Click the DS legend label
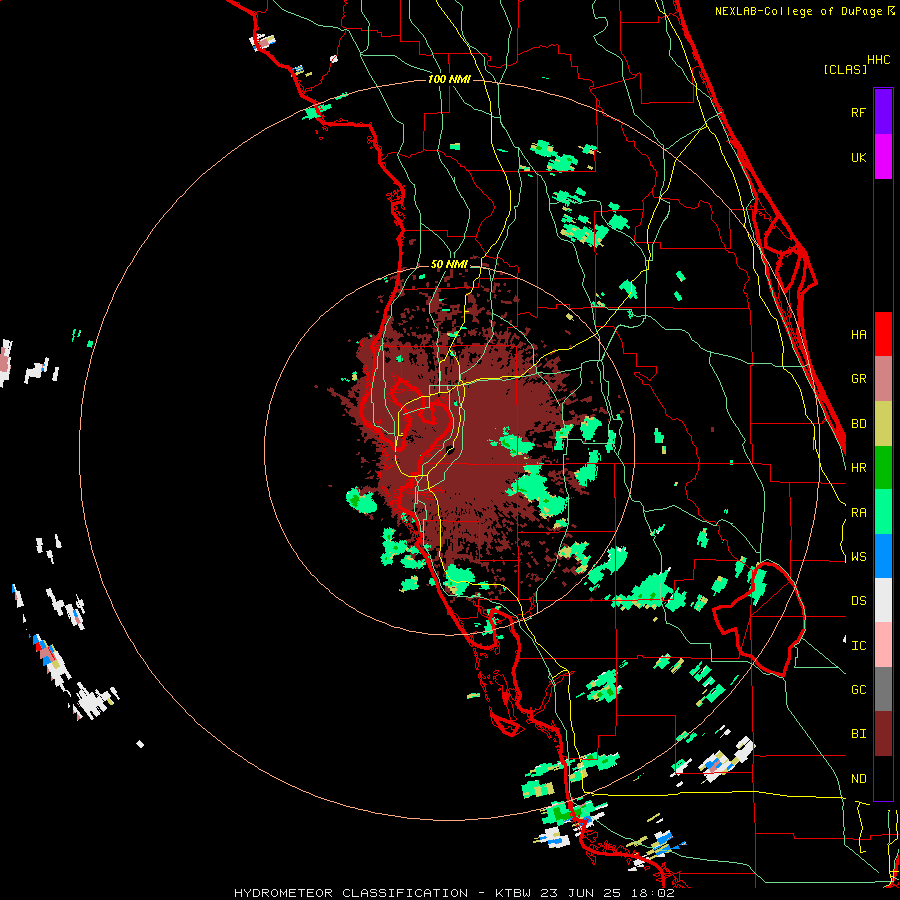 point(858,601)
